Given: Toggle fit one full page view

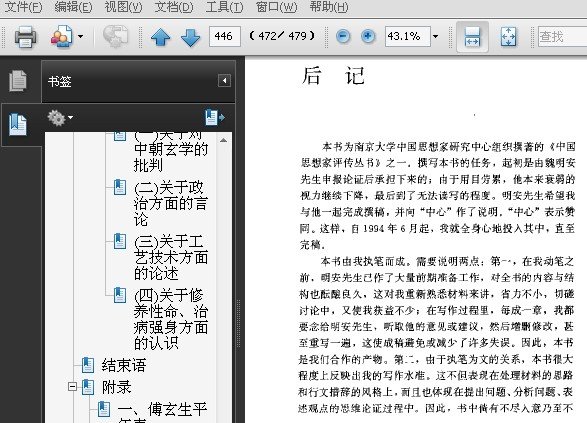Looking at the screenshot, I should coord(508,37).
